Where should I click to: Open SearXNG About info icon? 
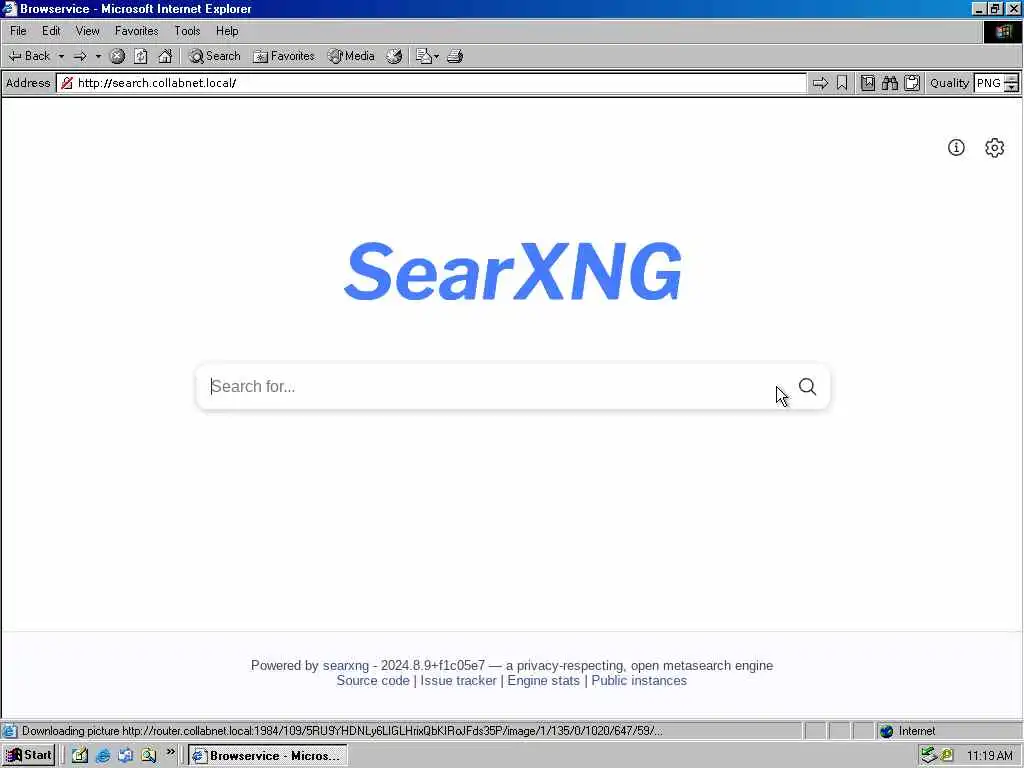(956, 148)
